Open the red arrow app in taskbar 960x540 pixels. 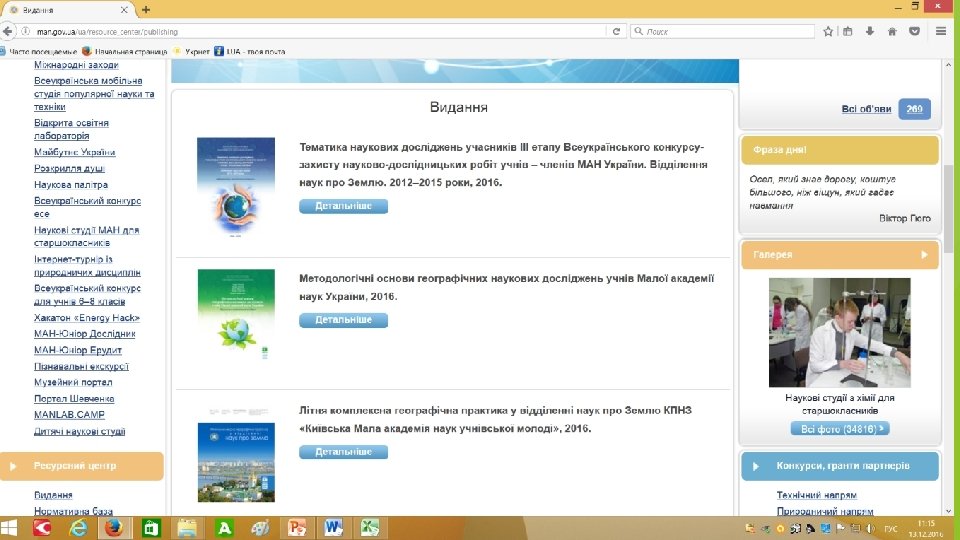pos(42,528)
